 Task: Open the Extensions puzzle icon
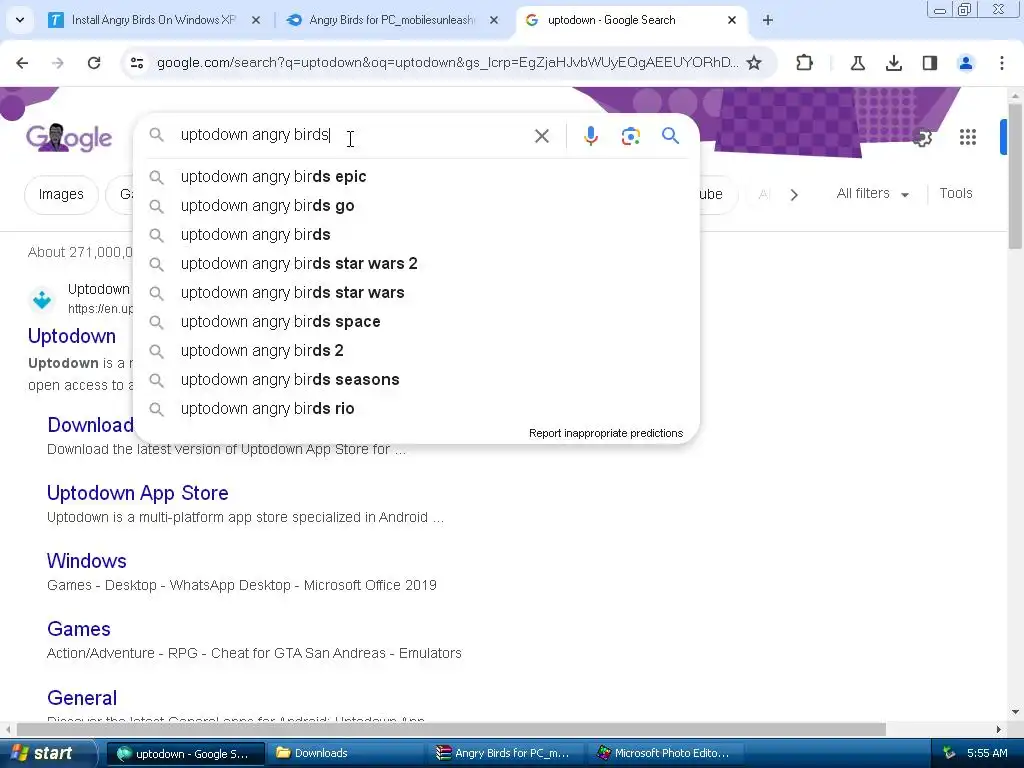click(805, 63)
